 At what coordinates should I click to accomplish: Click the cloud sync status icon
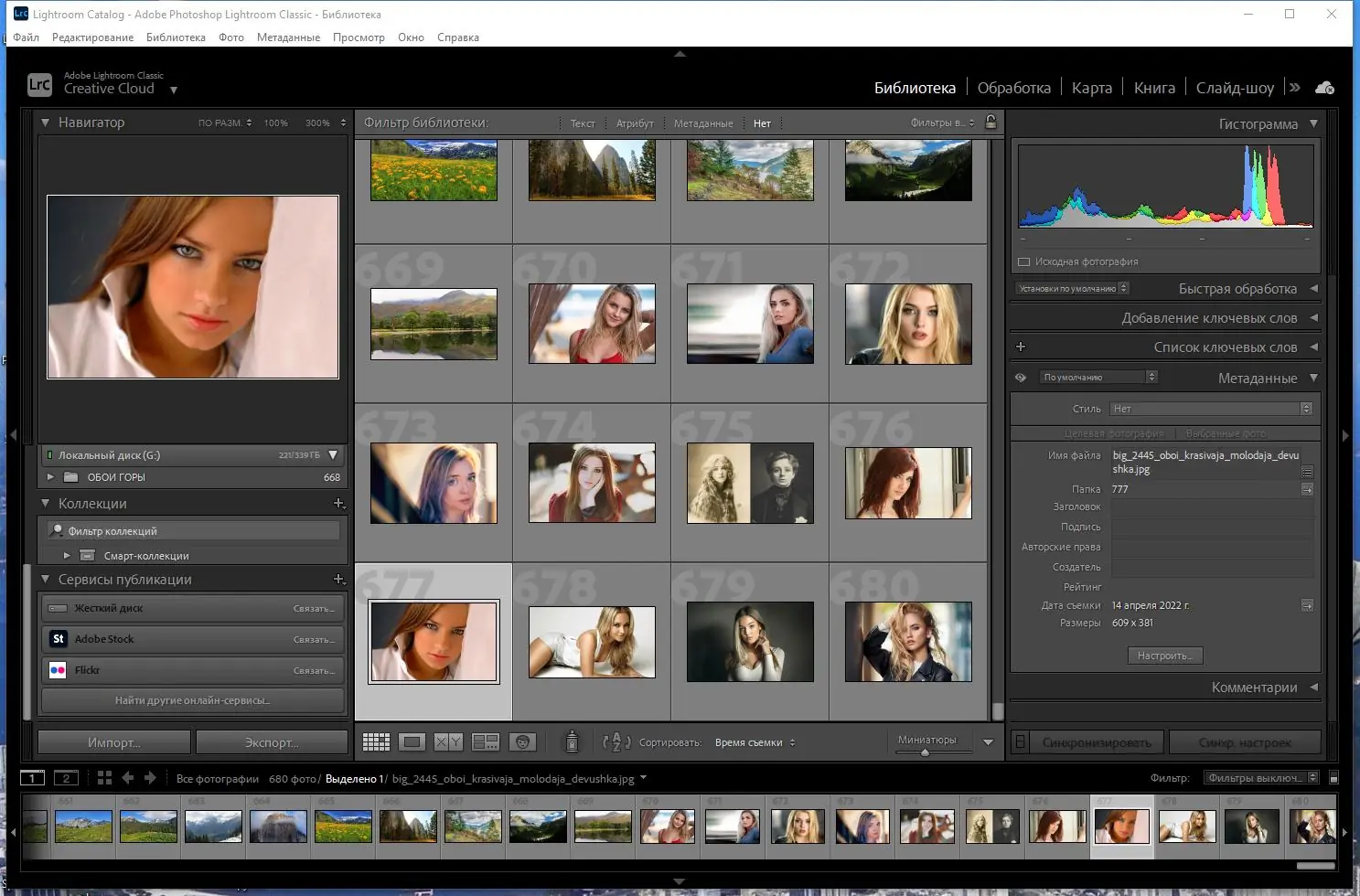(x=1324, y=88)
